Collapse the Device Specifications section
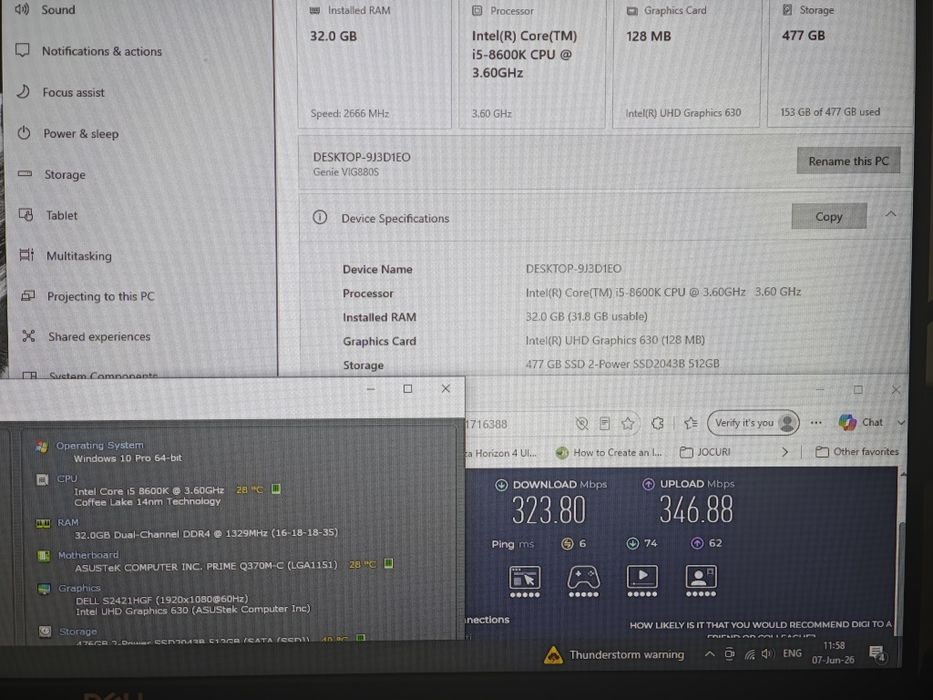 point(891,214)
